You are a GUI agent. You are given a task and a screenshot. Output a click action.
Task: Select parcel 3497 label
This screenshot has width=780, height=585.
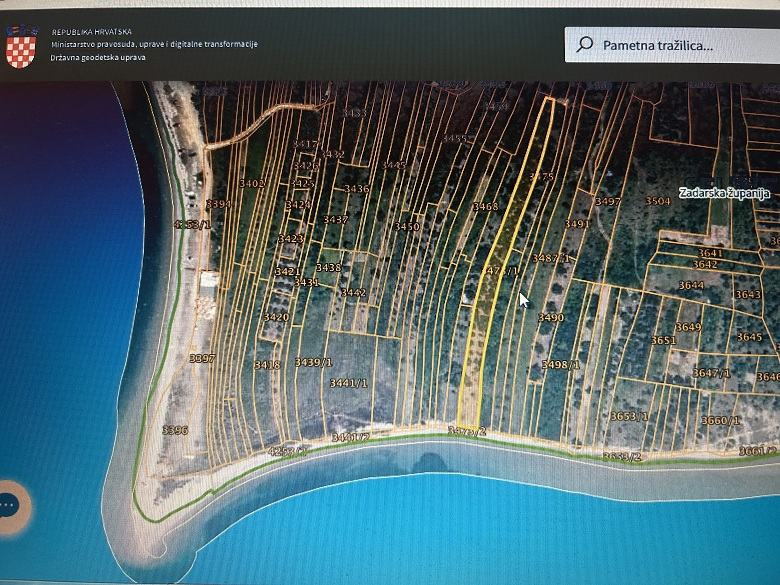[608, 201]
